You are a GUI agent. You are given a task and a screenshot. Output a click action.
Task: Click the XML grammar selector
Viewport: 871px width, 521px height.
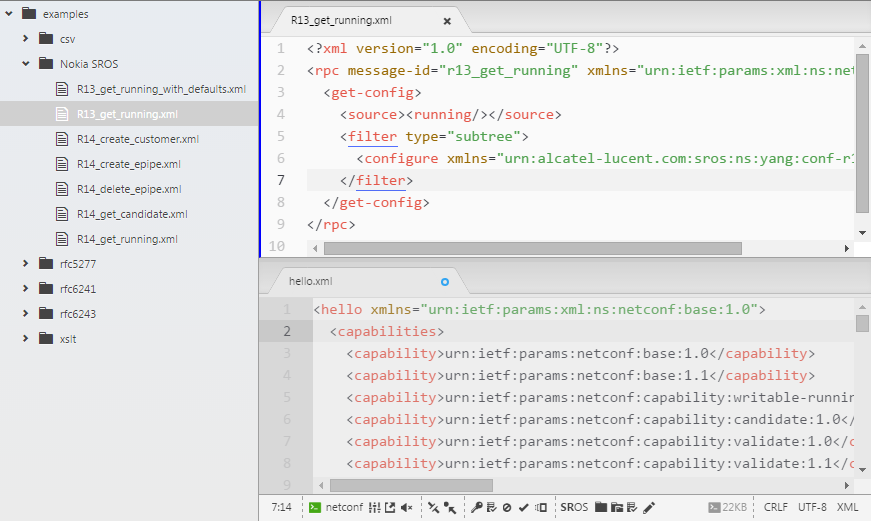pos(847,507)
